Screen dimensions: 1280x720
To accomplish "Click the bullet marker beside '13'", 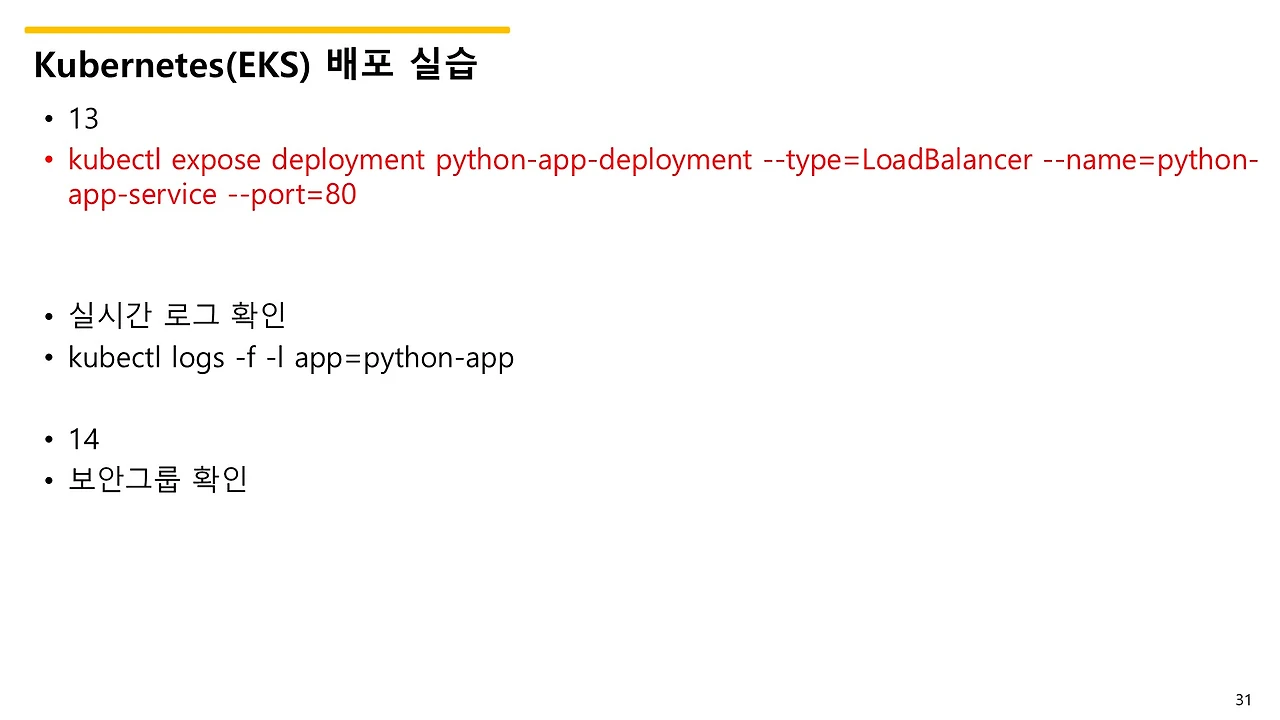I will (49, 118).
